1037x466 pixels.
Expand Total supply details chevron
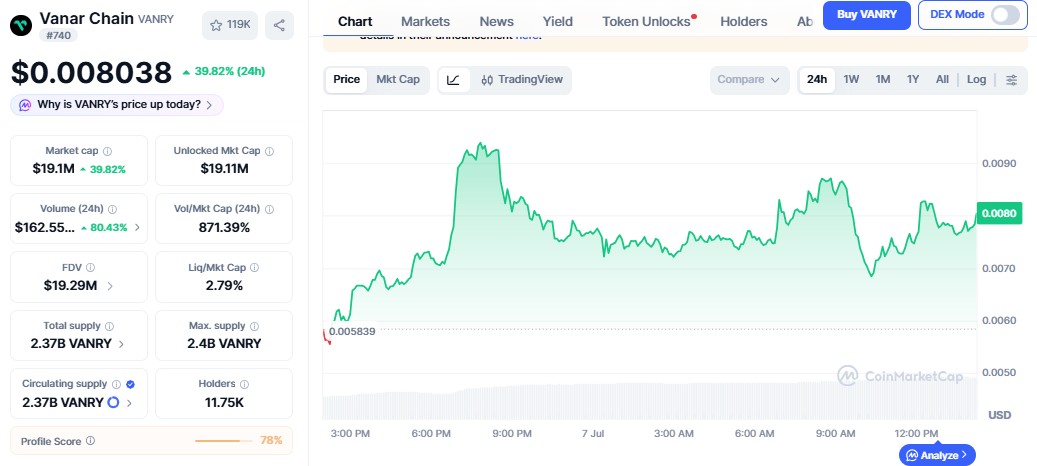(x=122, y=344)
